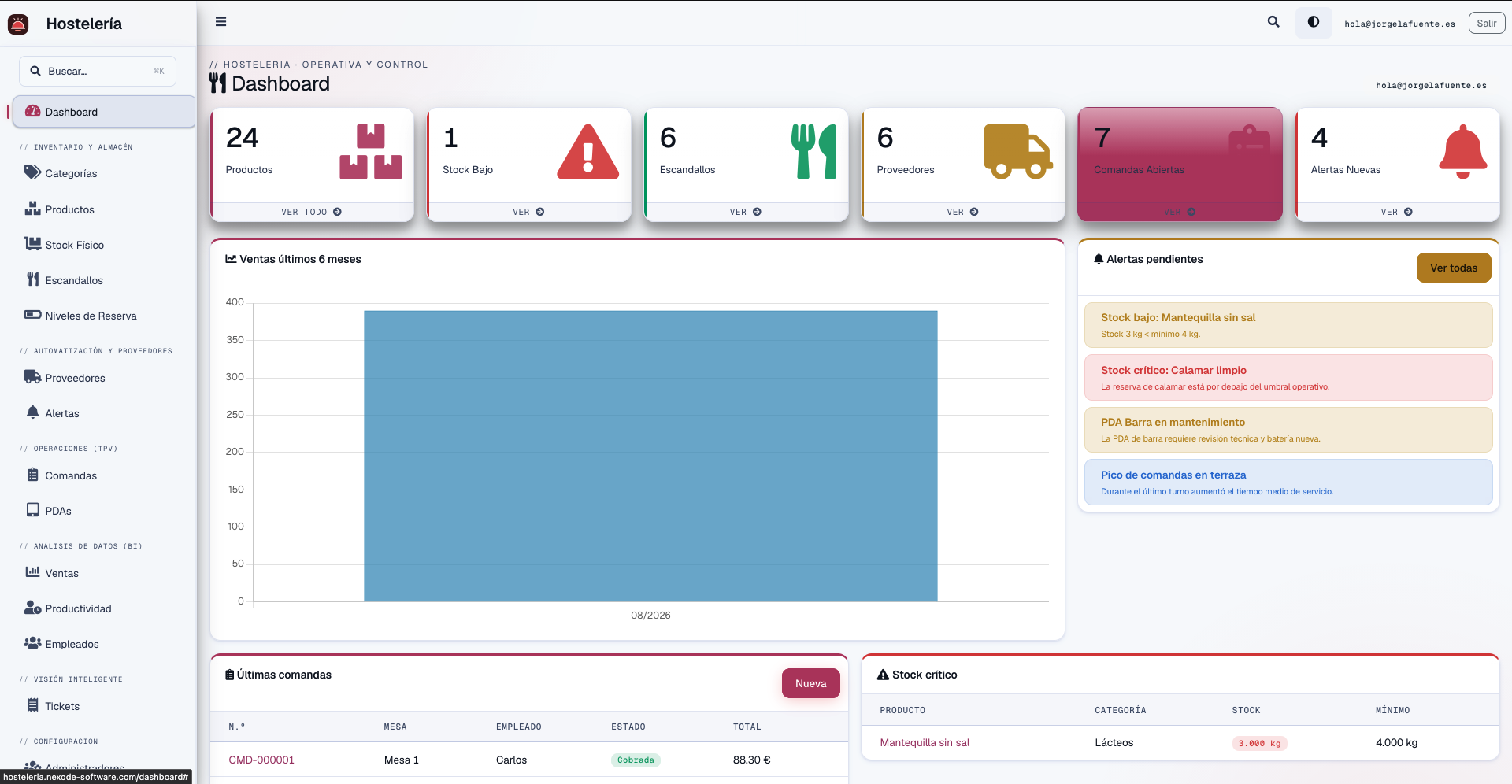Click the Escandallos utensils icon in sidebar
The width and height of the screenshot is (1512, 784).
click(x=32, y=279)
